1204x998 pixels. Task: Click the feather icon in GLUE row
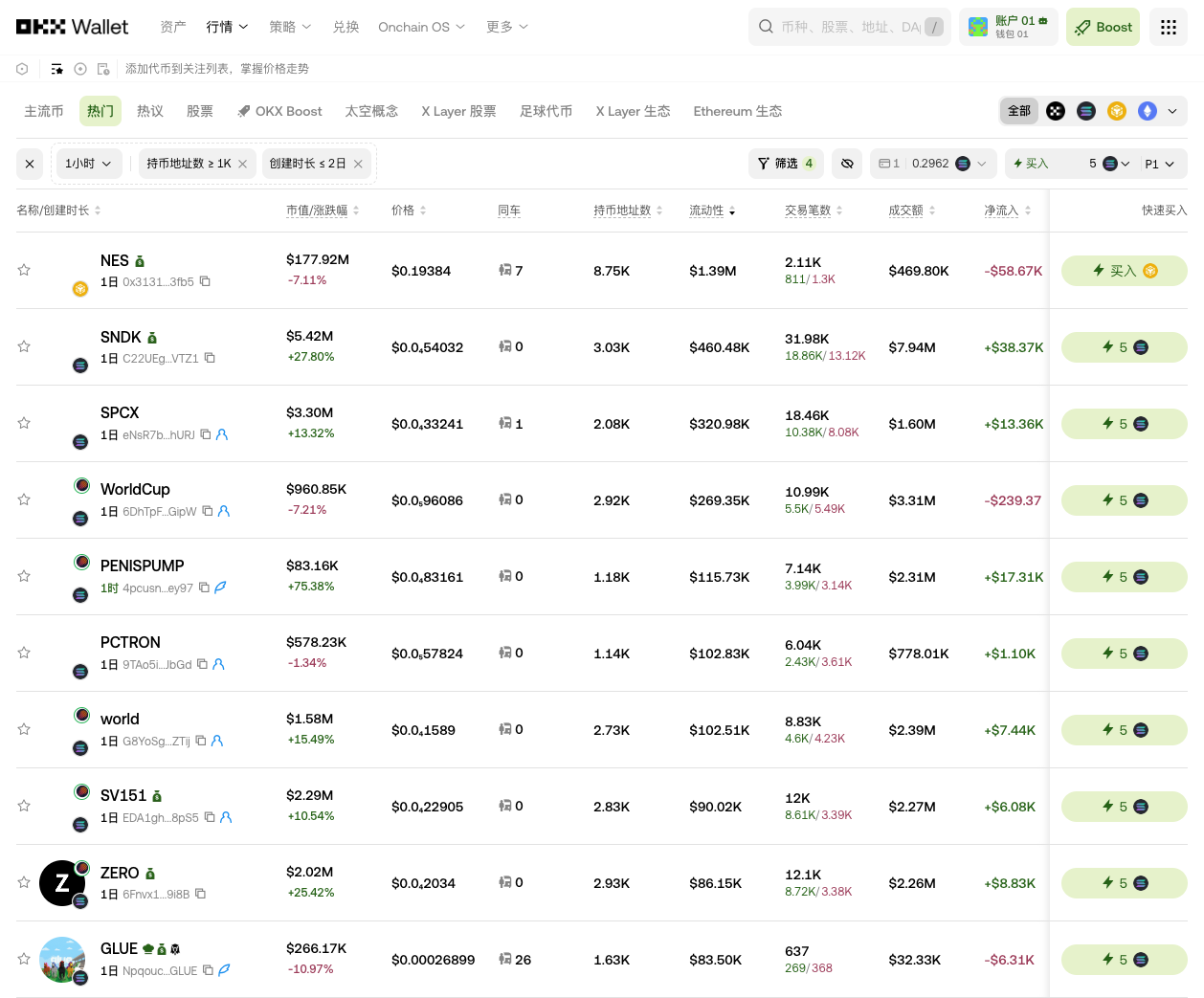[x=224, y=970]
